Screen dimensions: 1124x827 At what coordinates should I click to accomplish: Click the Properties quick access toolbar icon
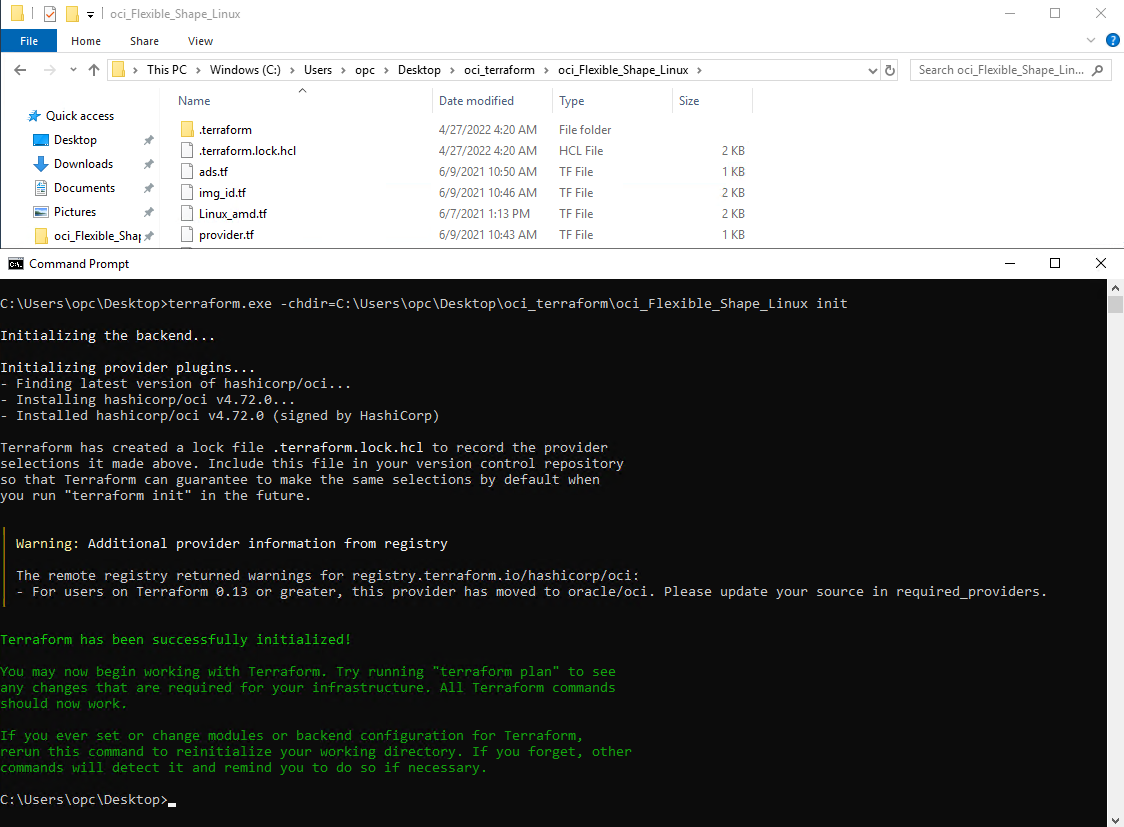(x=49, y=14)
